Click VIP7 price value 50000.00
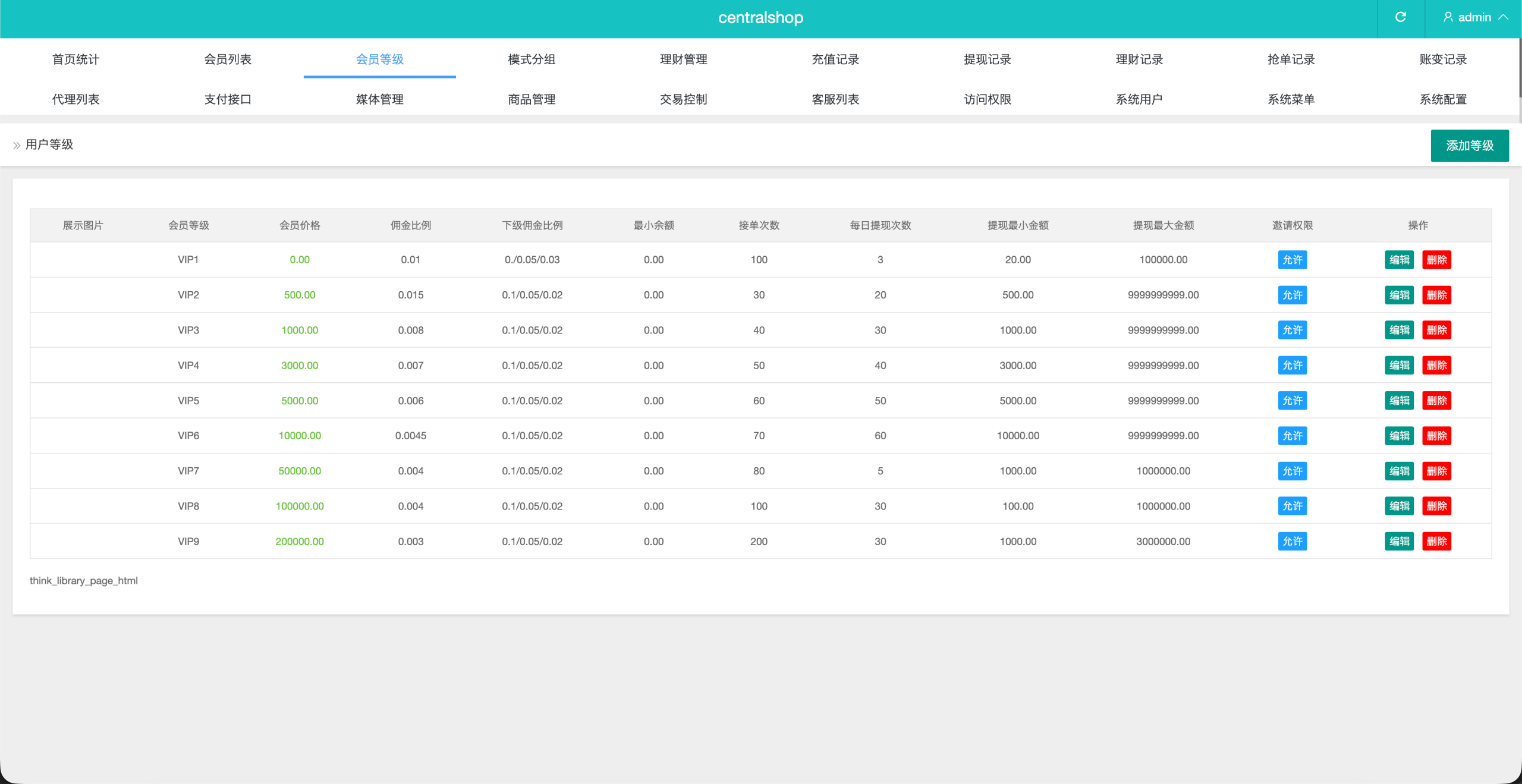Screen dimensions: 1522x784 point(300,471)
